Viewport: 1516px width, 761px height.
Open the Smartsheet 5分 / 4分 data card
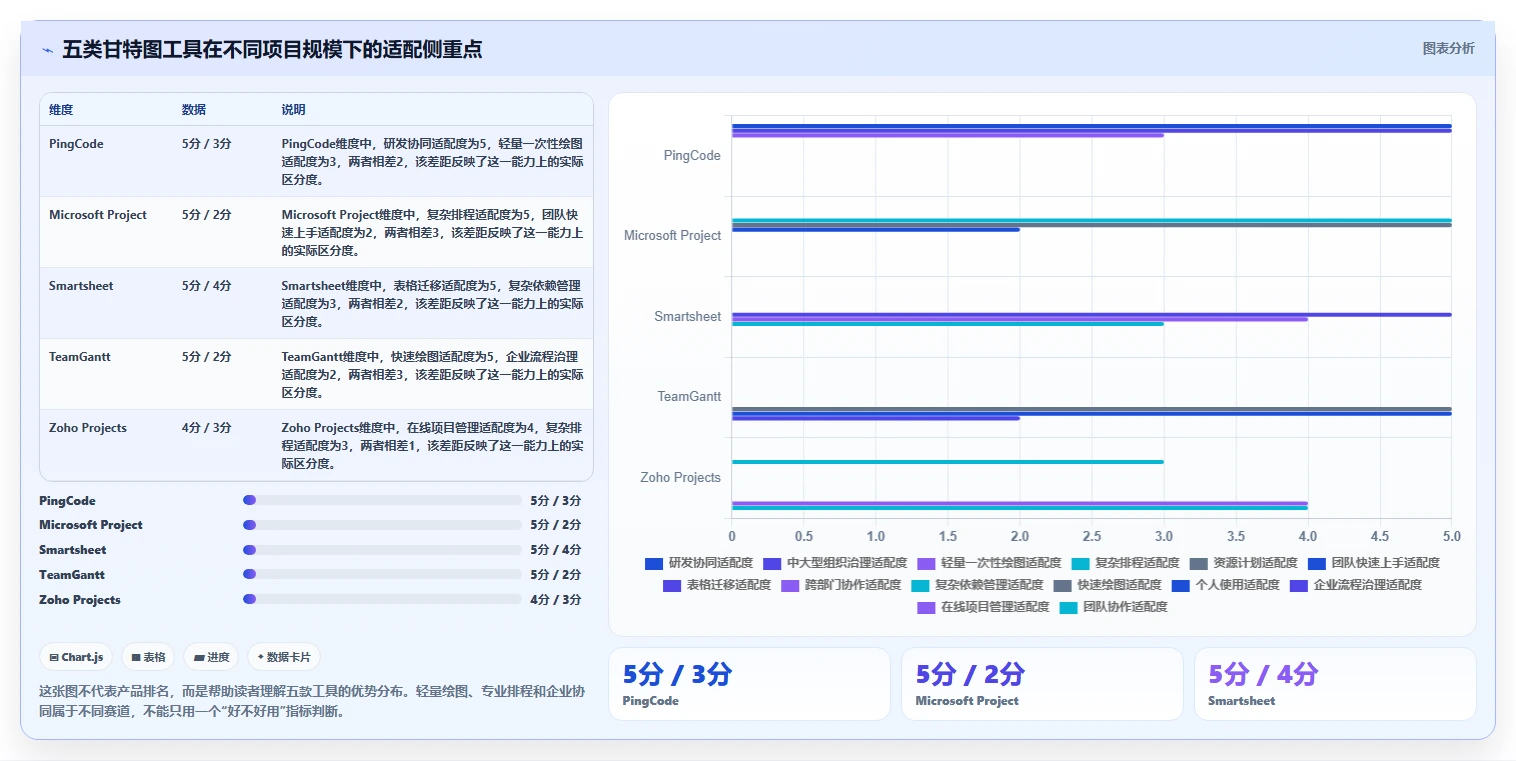(1335, 684)
